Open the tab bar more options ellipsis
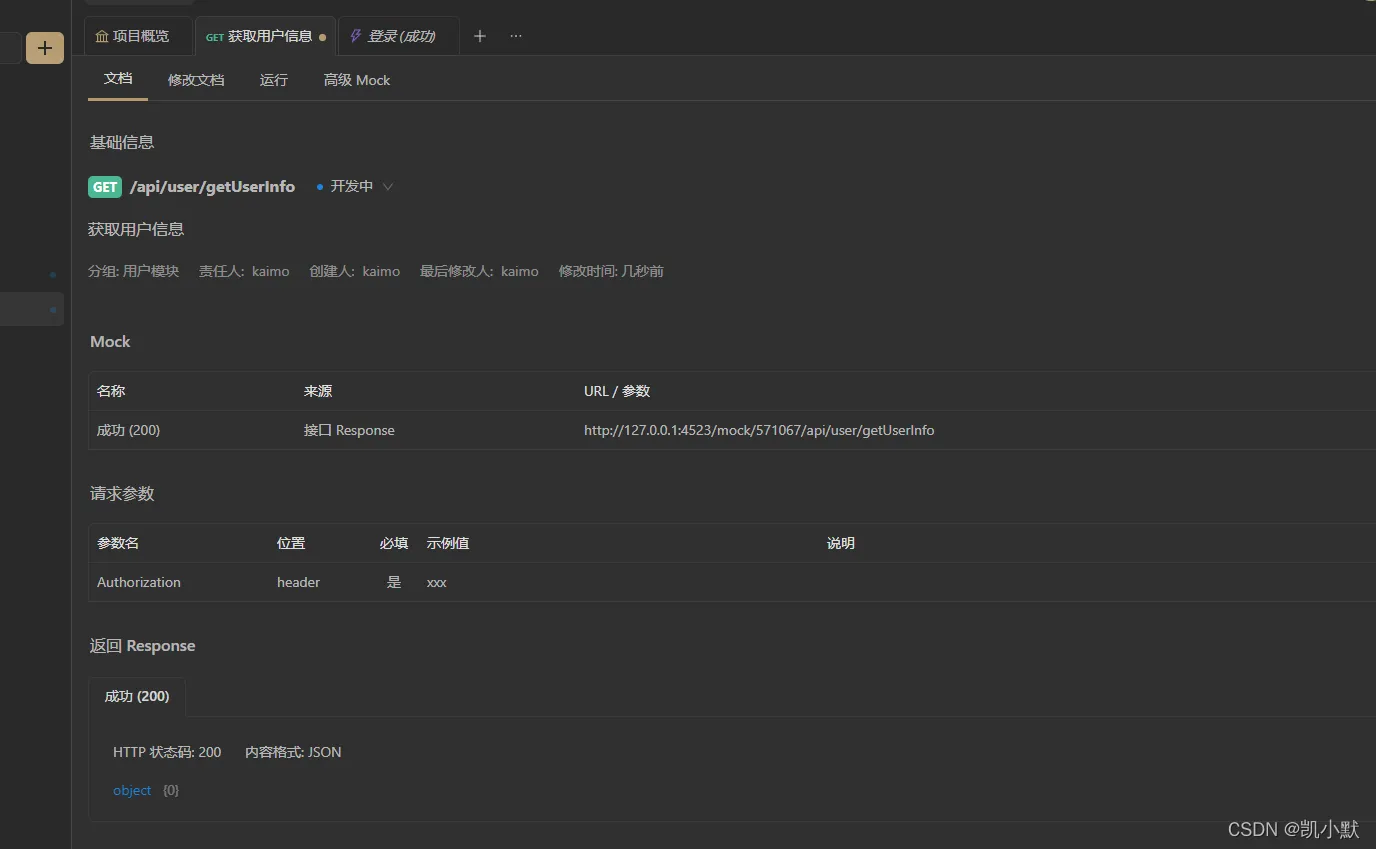 516,36
